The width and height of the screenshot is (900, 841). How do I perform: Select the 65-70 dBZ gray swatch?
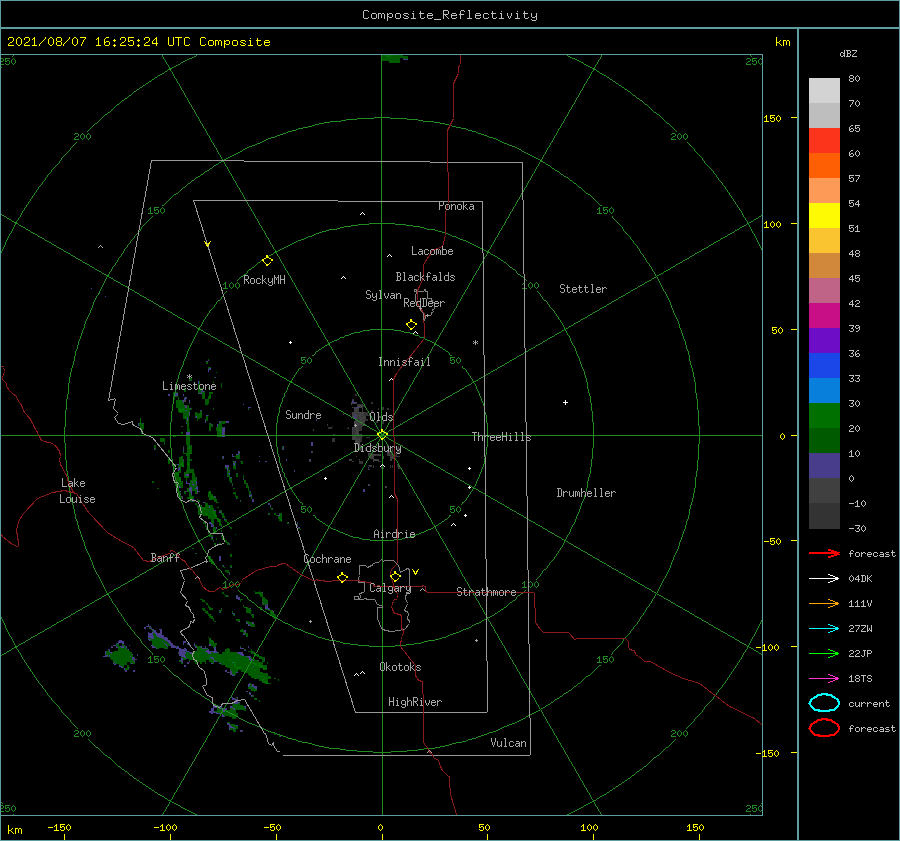[824, 115]
